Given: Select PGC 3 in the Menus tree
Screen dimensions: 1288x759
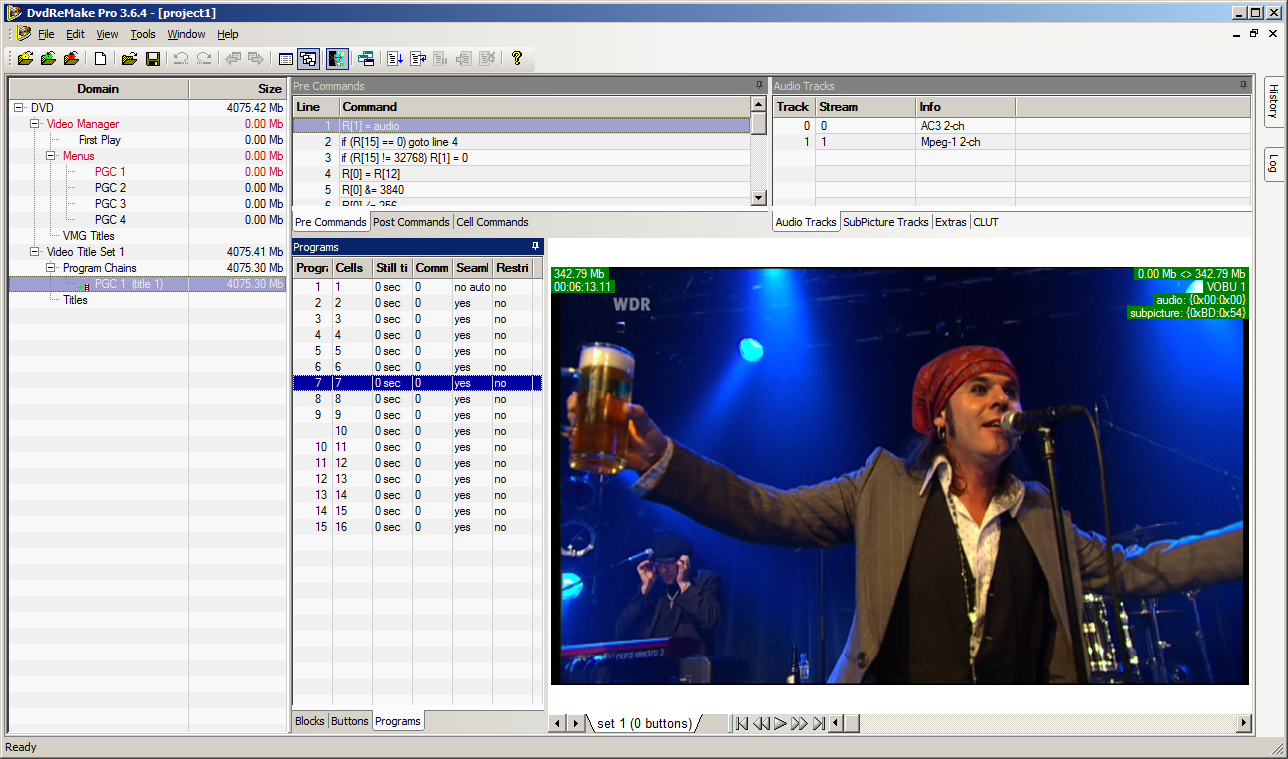Looking at the screenshot, I should (x=110, y=204).
